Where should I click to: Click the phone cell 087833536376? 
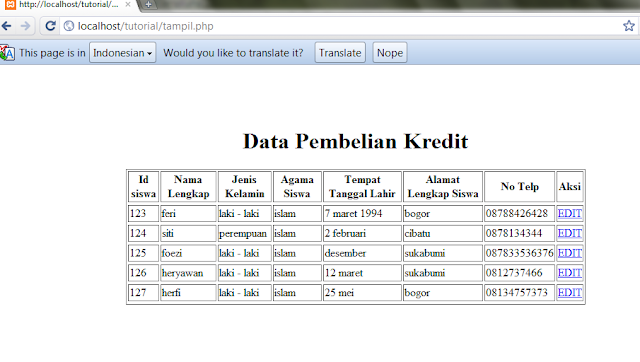(520, 253)
